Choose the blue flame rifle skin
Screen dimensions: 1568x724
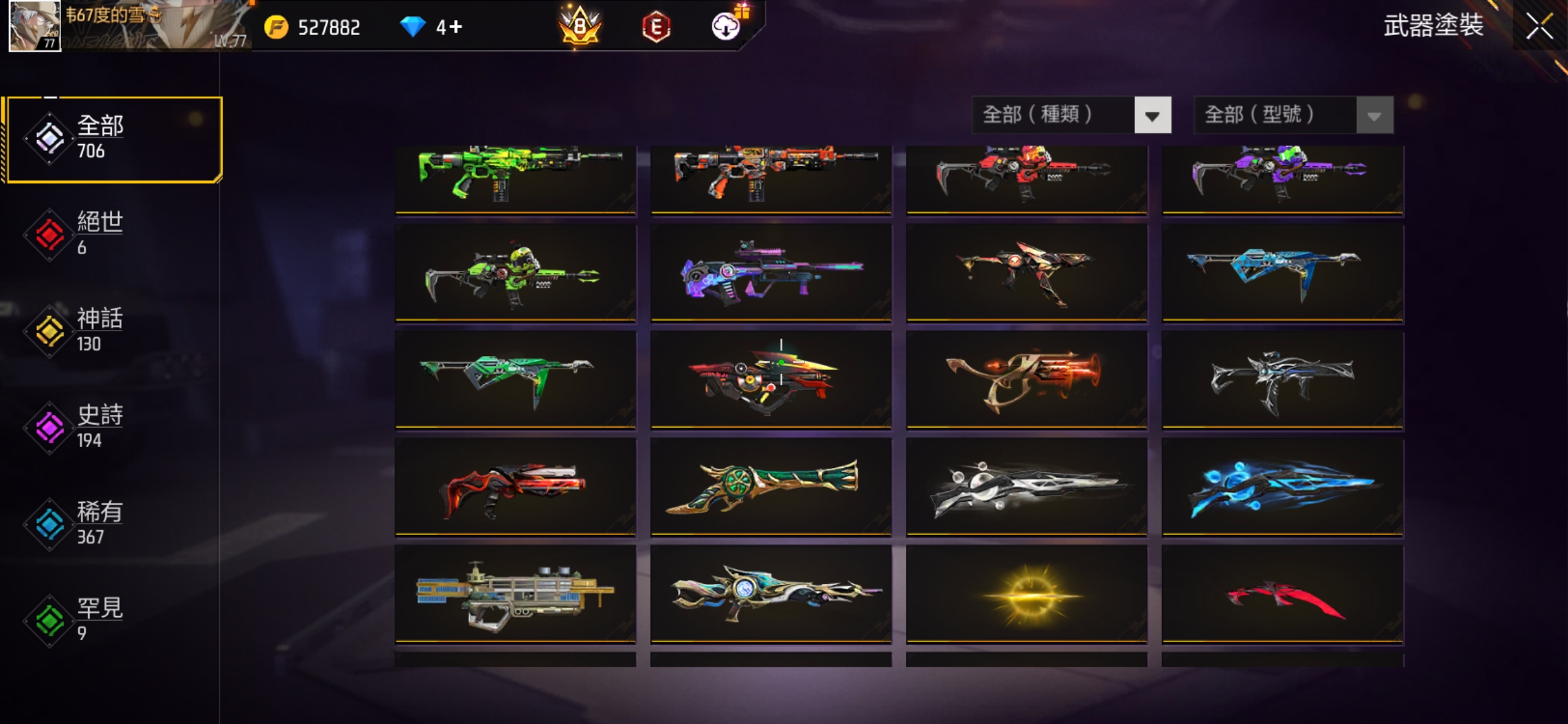(1283, 487)
